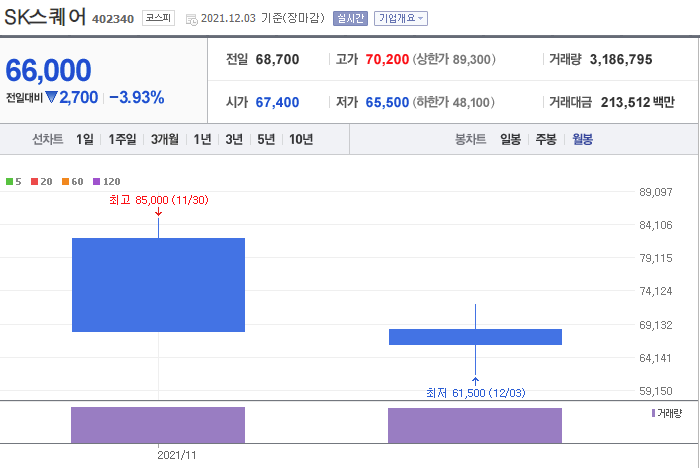
Task: Click the 2021/11 purple volume bar
Action: pyautogui.click(x=158, y=425)
